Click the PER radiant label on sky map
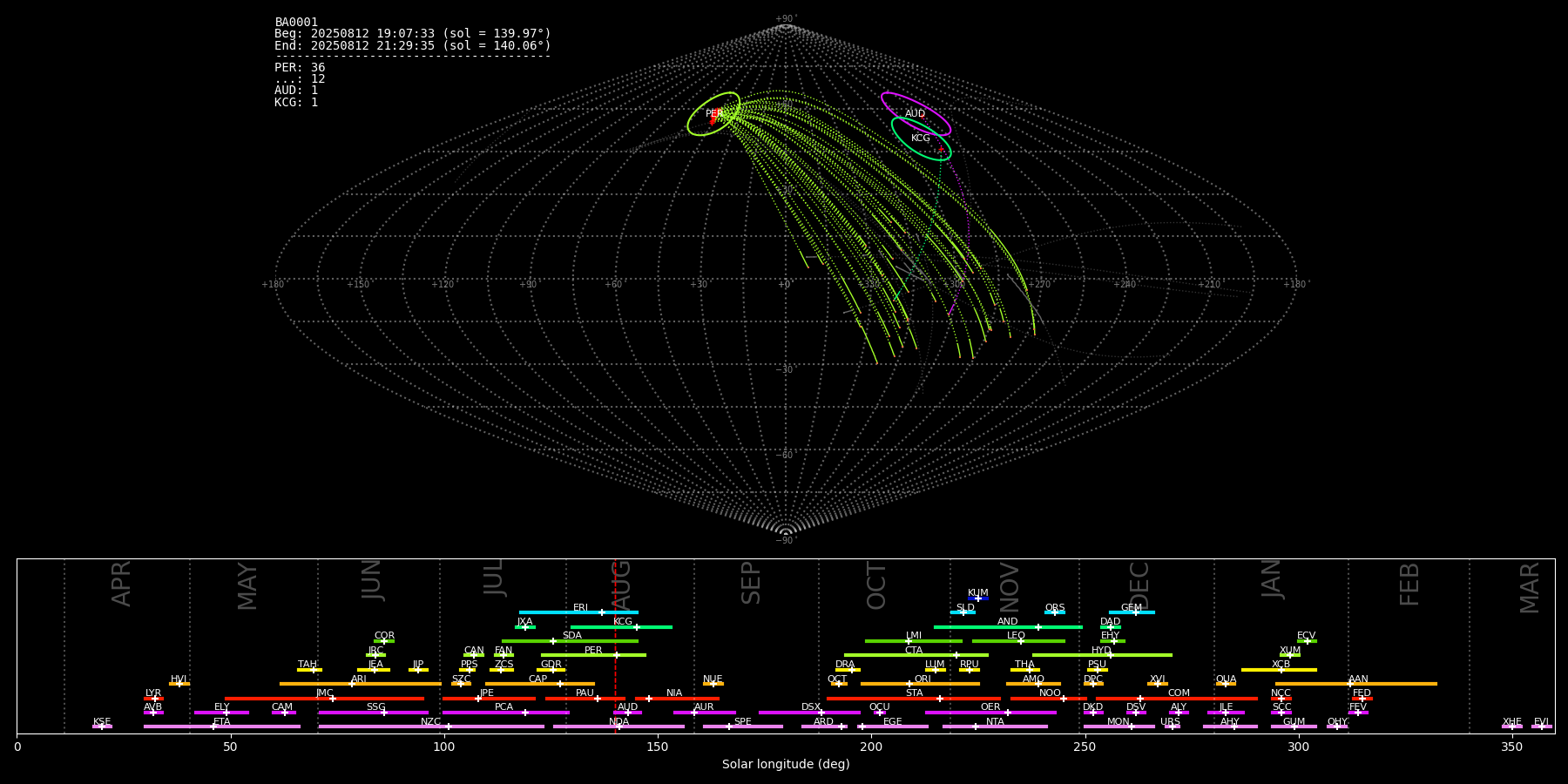Image resolution: width=1568 pixels, height=784 pixels. 714,114
